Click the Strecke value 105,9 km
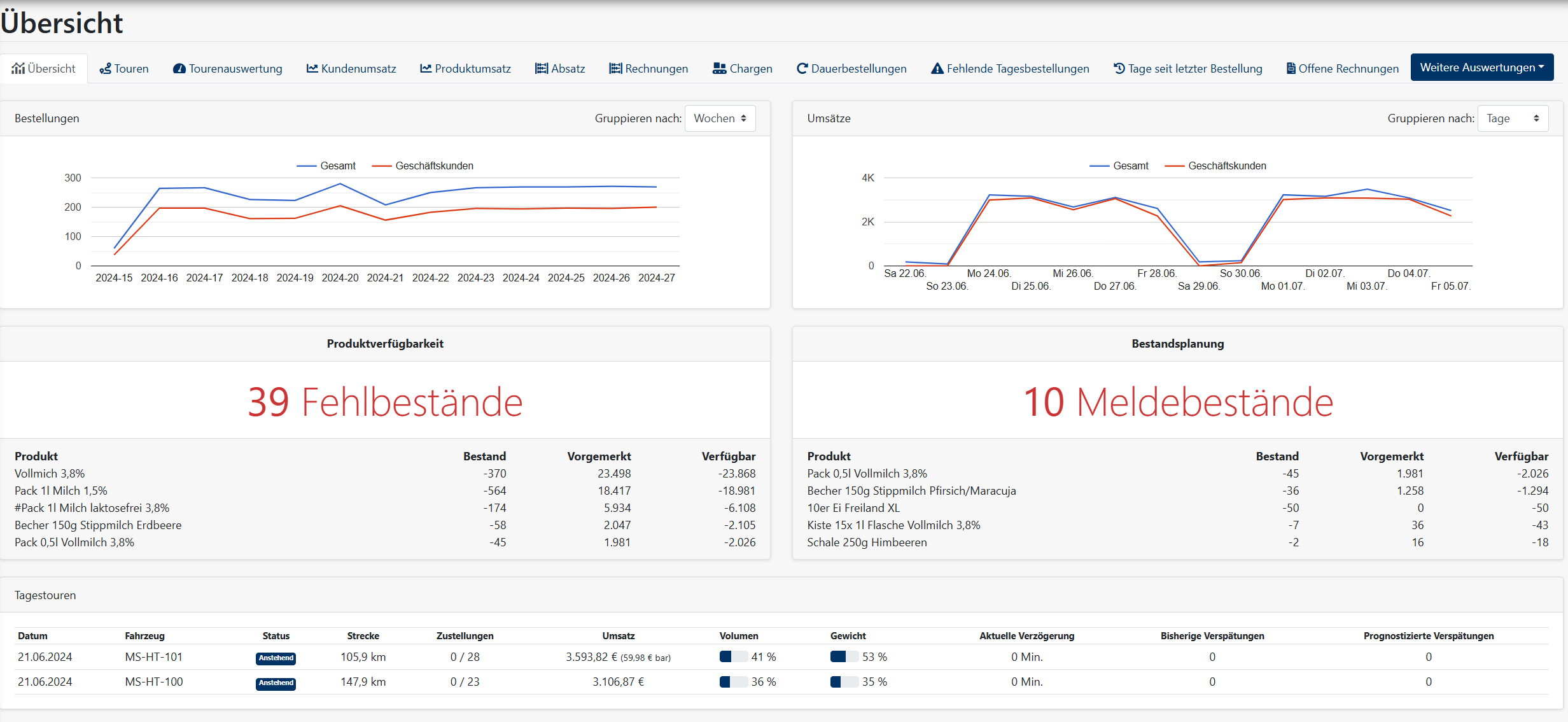Image resolution: width=1568 pixels, height=722 pixels. (363, 657)
